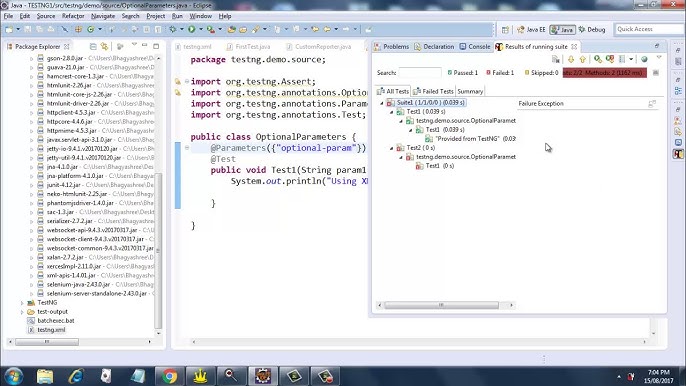
Task: Click the green Run button in toolbar
Action: [x=192, y=29]
